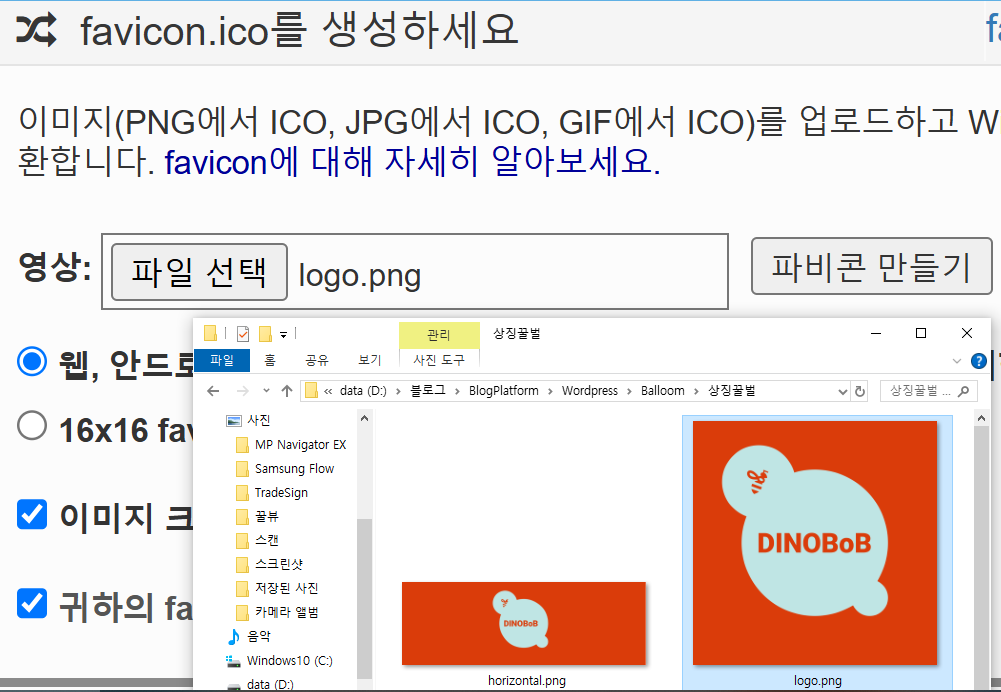Open 꿀뷰 folder in tree
Screen dimensions: 1001x692
[x=266, y=516]
